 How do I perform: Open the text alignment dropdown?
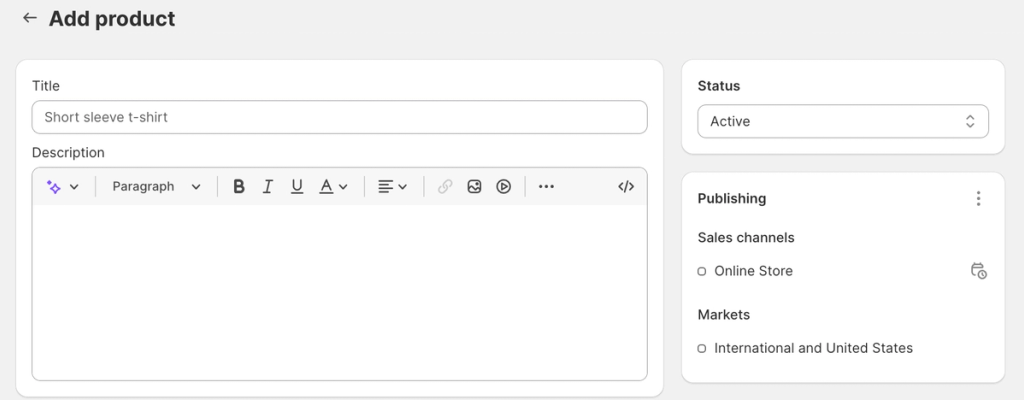(x=392, y=187)
